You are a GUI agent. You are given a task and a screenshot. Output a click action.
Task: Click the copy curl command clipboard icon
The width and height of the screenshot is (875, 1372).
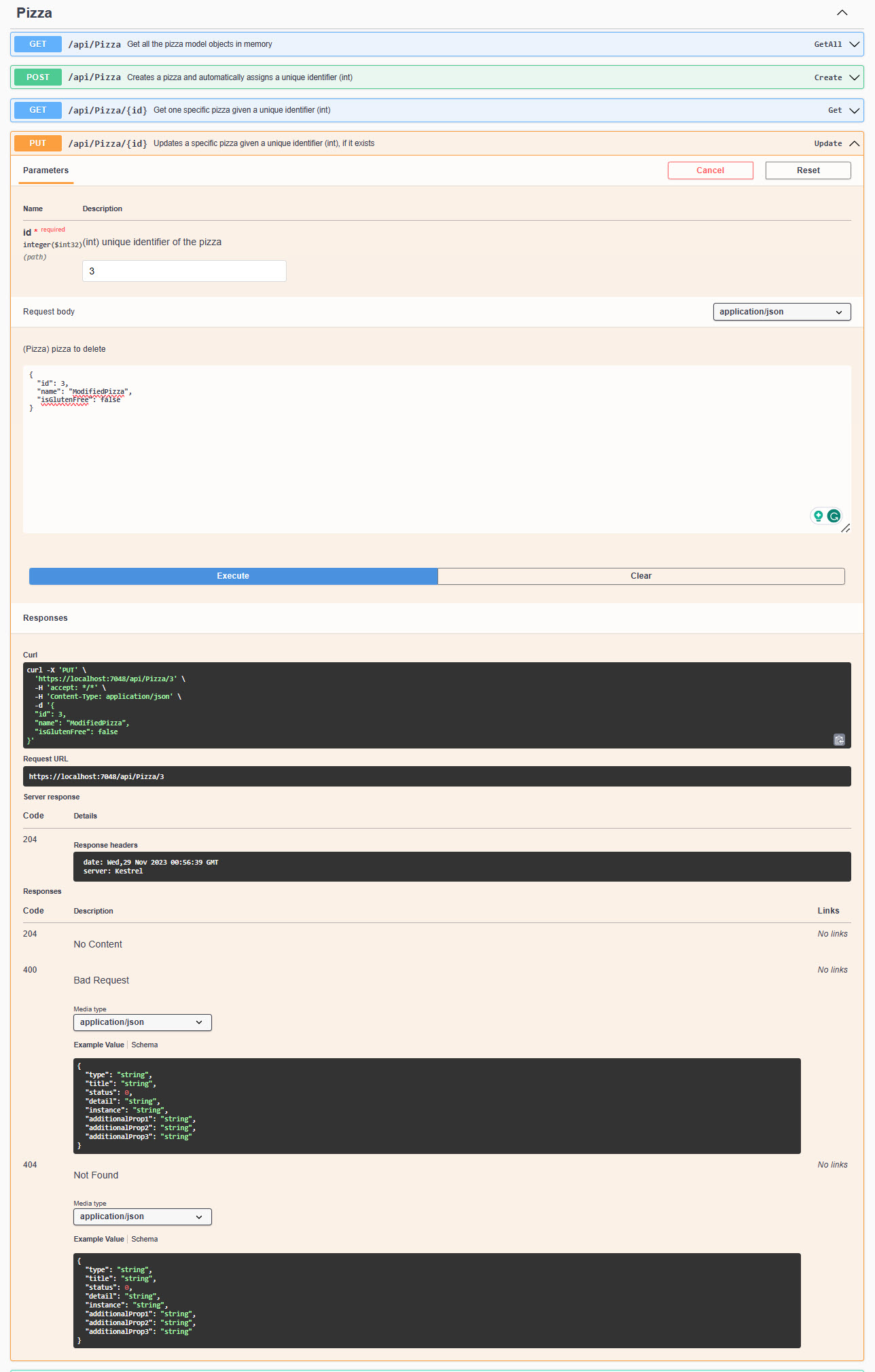839,740
